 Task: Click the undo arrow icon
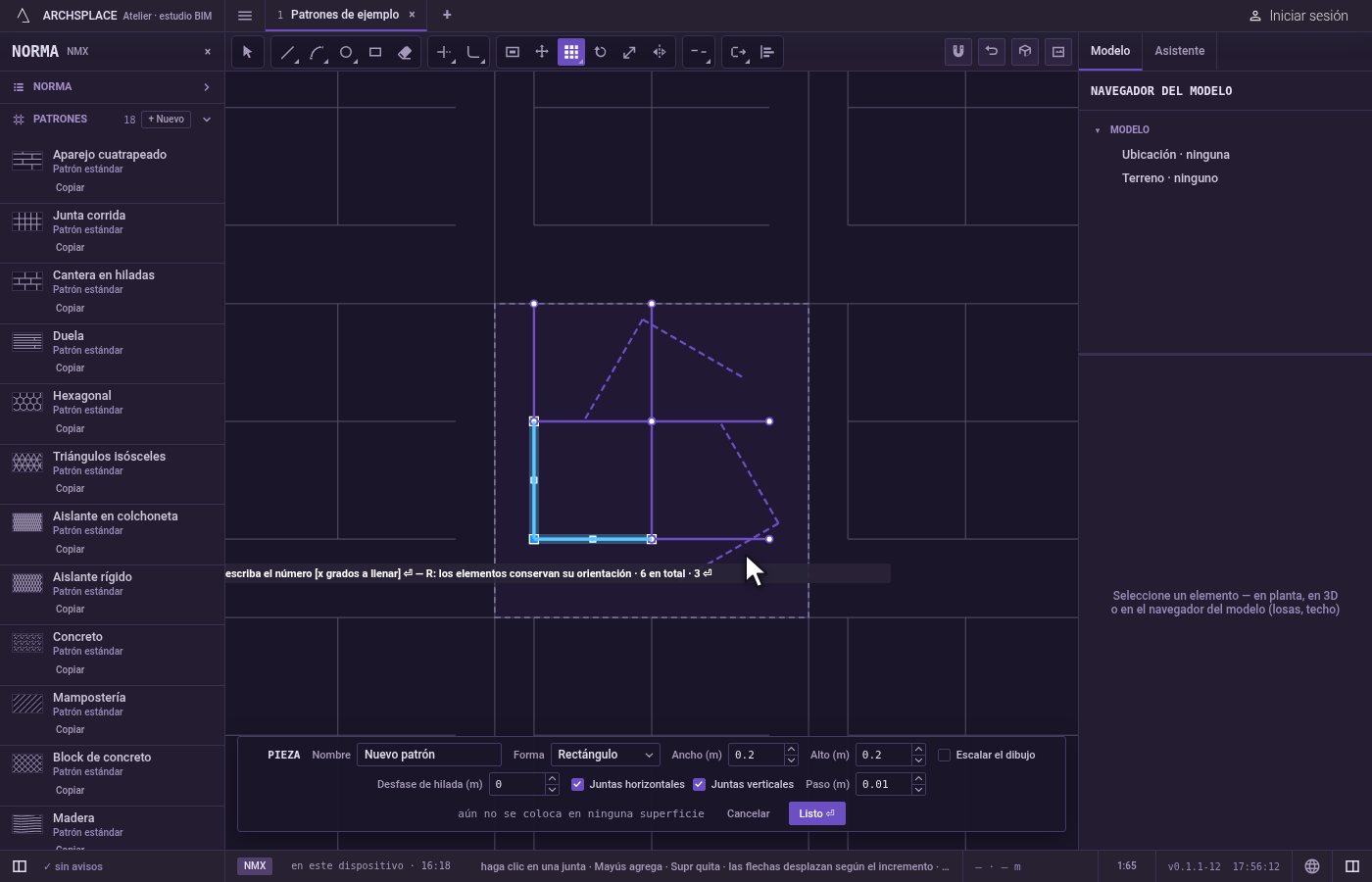pos(992,52)
